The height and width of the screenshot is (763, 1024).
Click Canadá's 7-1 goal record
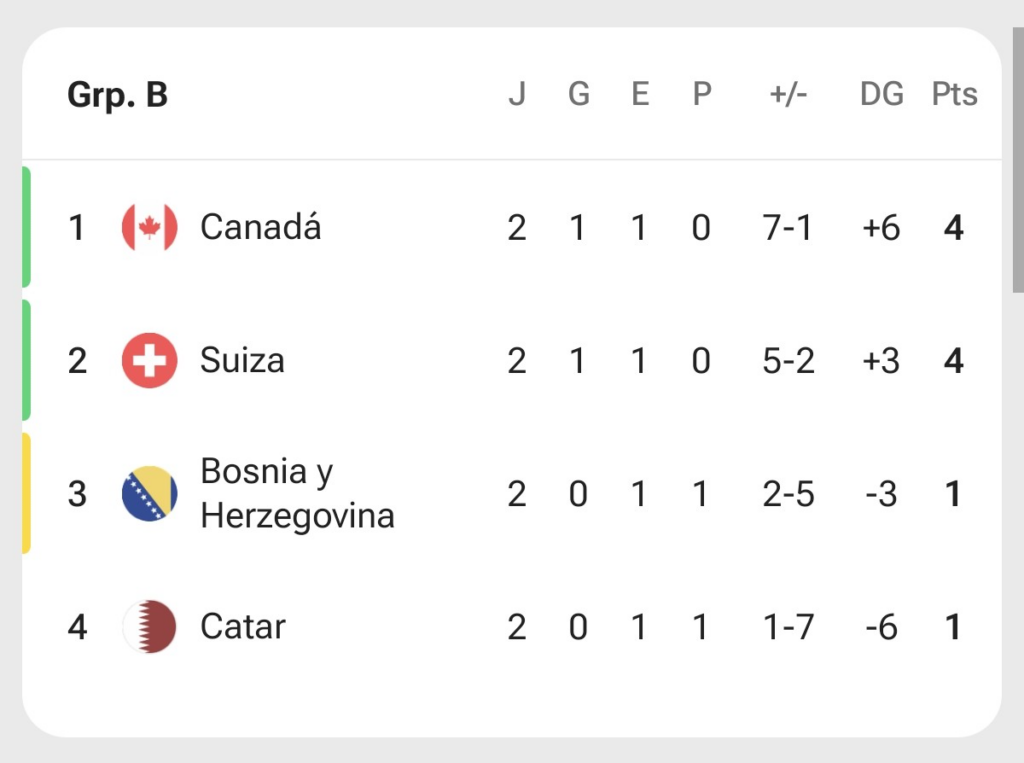point(788,228)
